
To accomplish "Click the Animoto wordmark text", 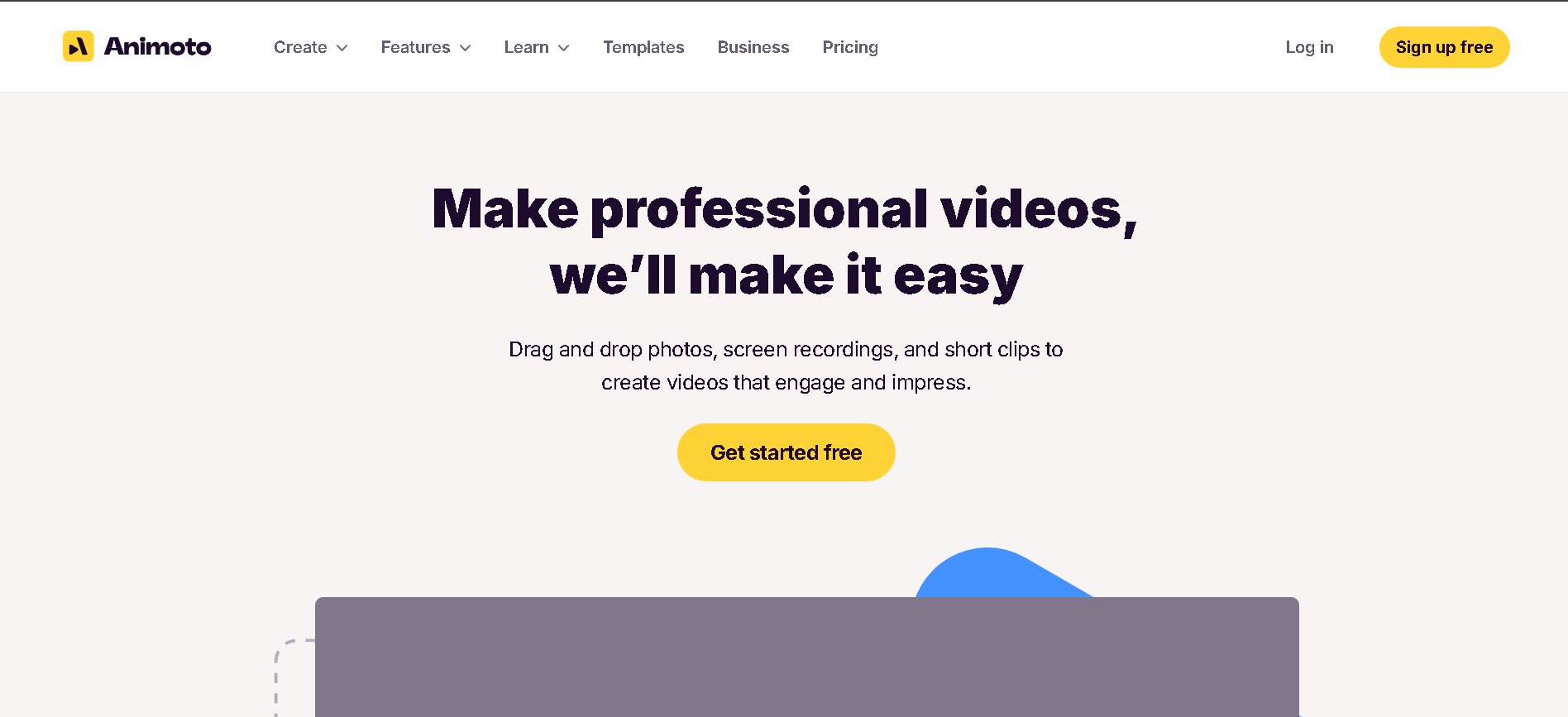I will (158, 46).
